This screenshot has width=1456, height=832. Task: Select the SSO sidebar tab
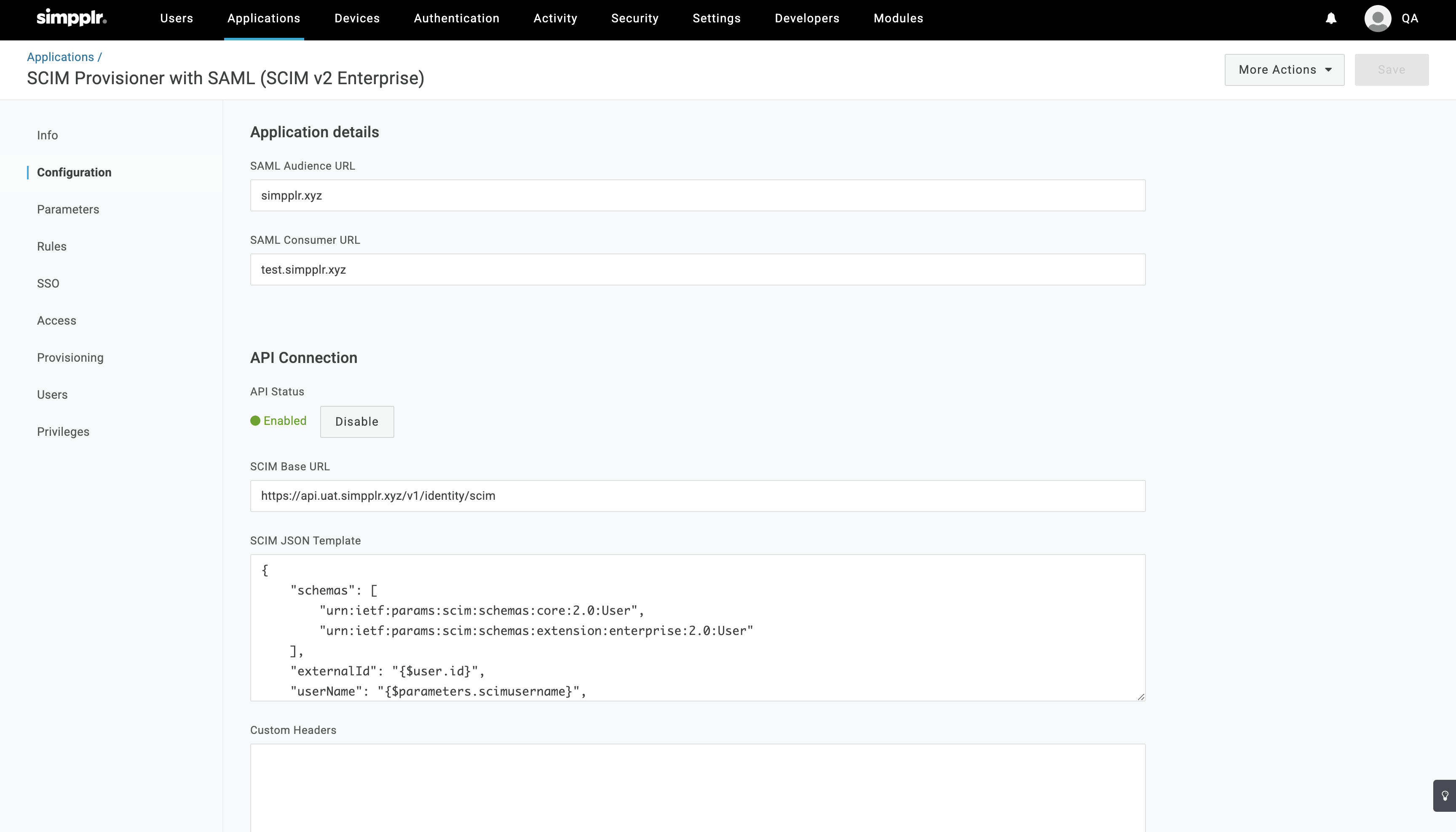[x=48, y=283]
